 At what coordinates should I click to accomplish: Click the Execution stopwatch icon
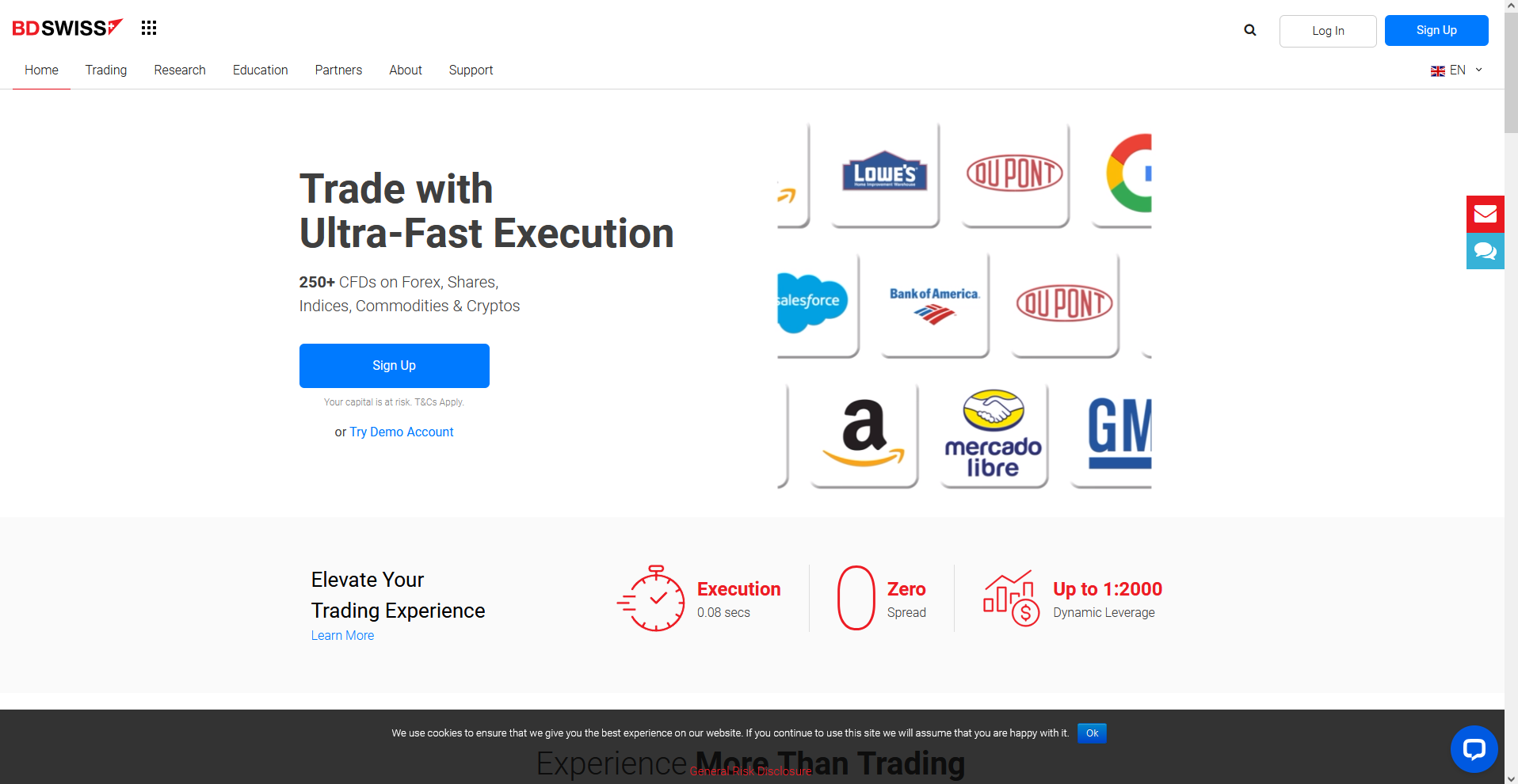click(651, 599)
